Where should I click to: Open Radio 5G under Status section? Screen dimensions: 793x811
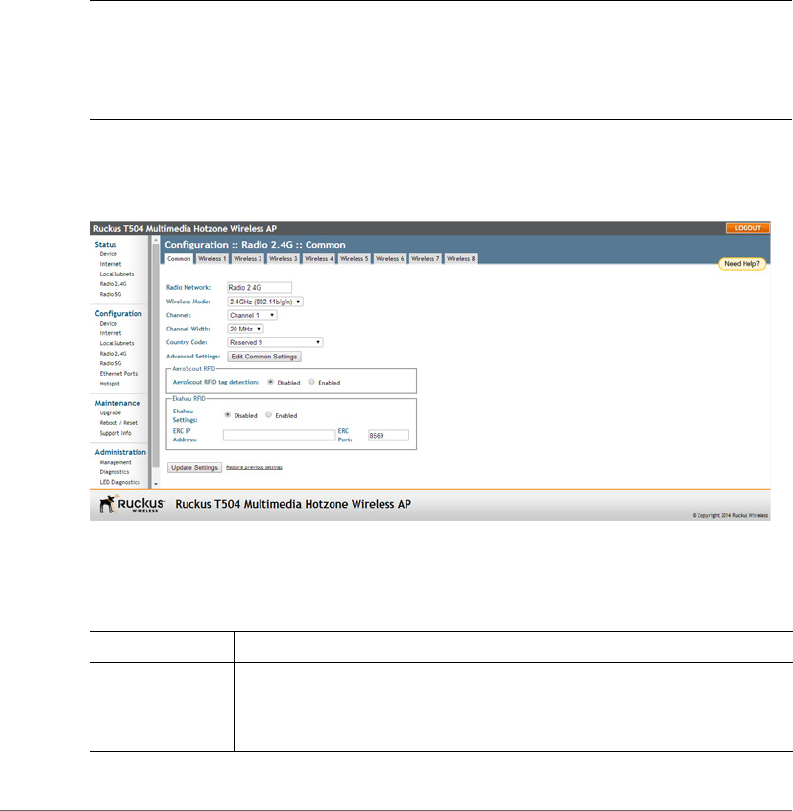pyautogui.click(x=110, y=294)
